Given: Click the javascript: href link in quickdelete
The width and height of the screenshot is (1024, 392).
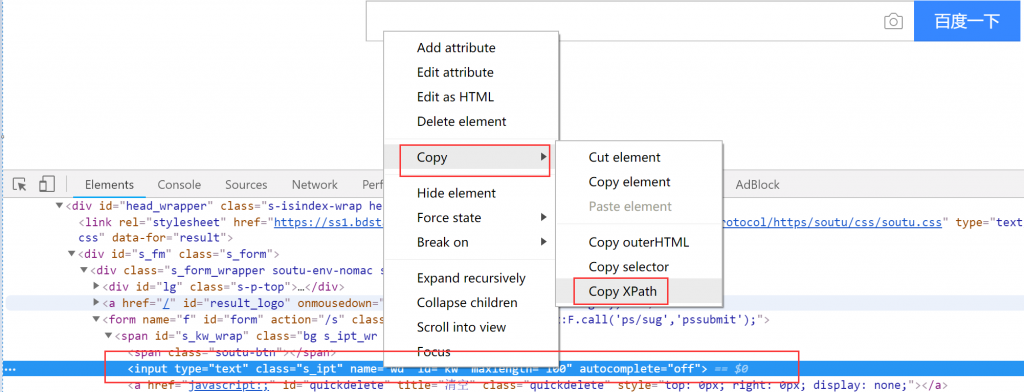Looking at the screenshot, I should (x=229, y=385).
